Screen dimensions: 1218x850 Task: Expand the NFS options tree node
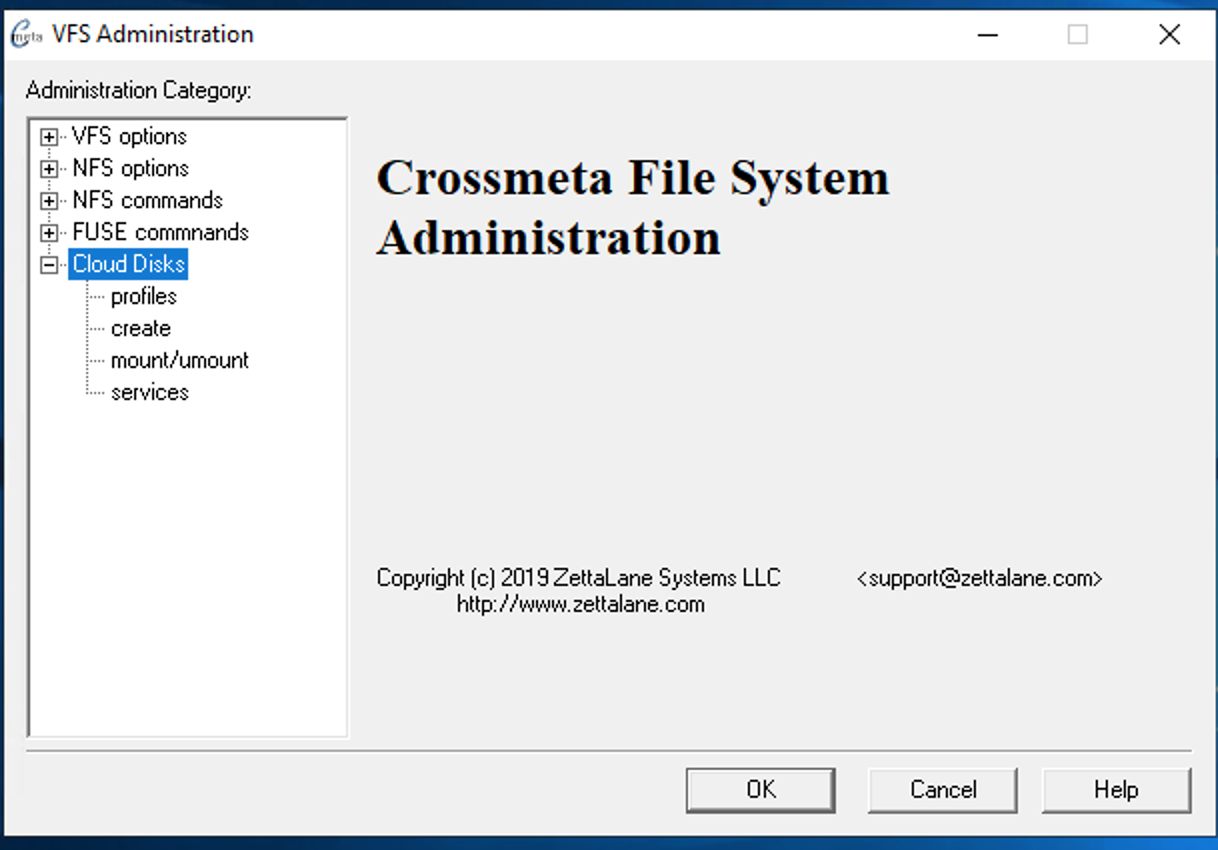[x=49, y=169]
